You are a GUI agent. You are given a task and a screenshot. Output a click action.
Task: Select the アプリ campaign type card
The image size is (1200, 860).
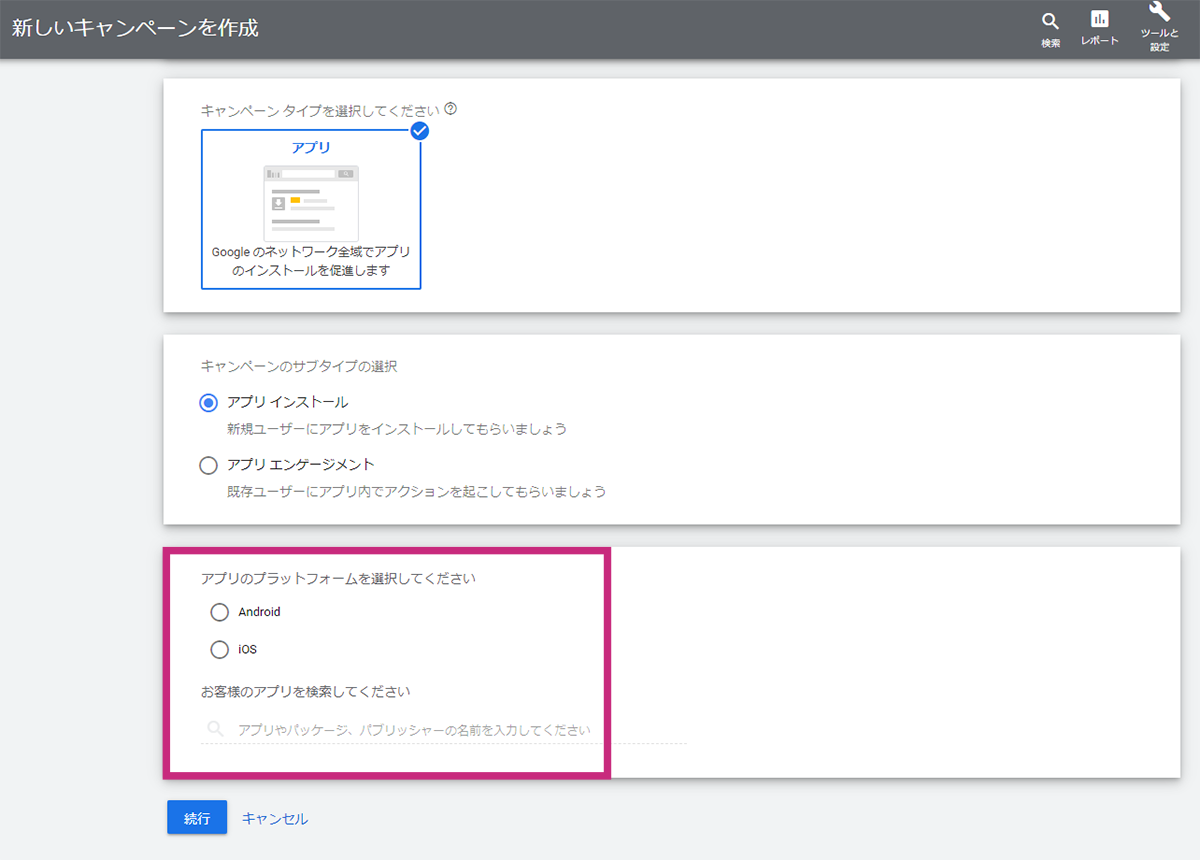(311, 208)
